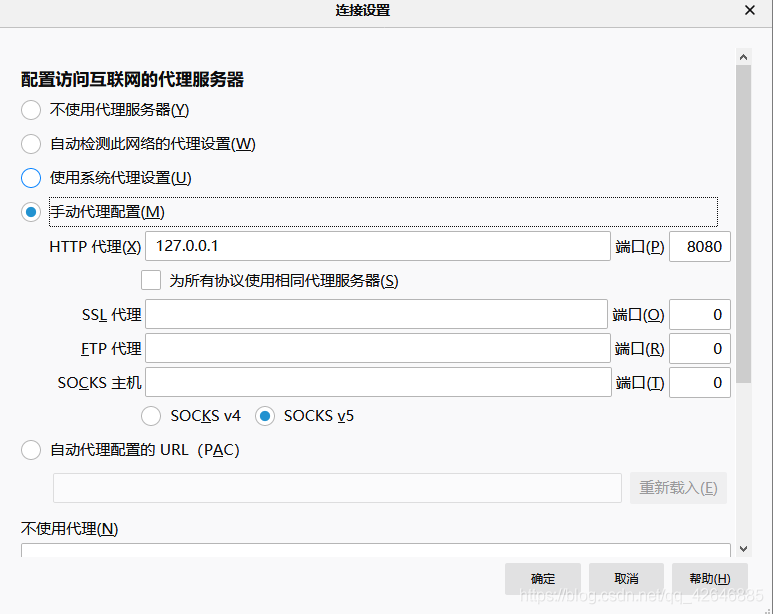Click the SSL 代理 input field
The height and width of the screenshot is (614, 773).
coord(376,314)
